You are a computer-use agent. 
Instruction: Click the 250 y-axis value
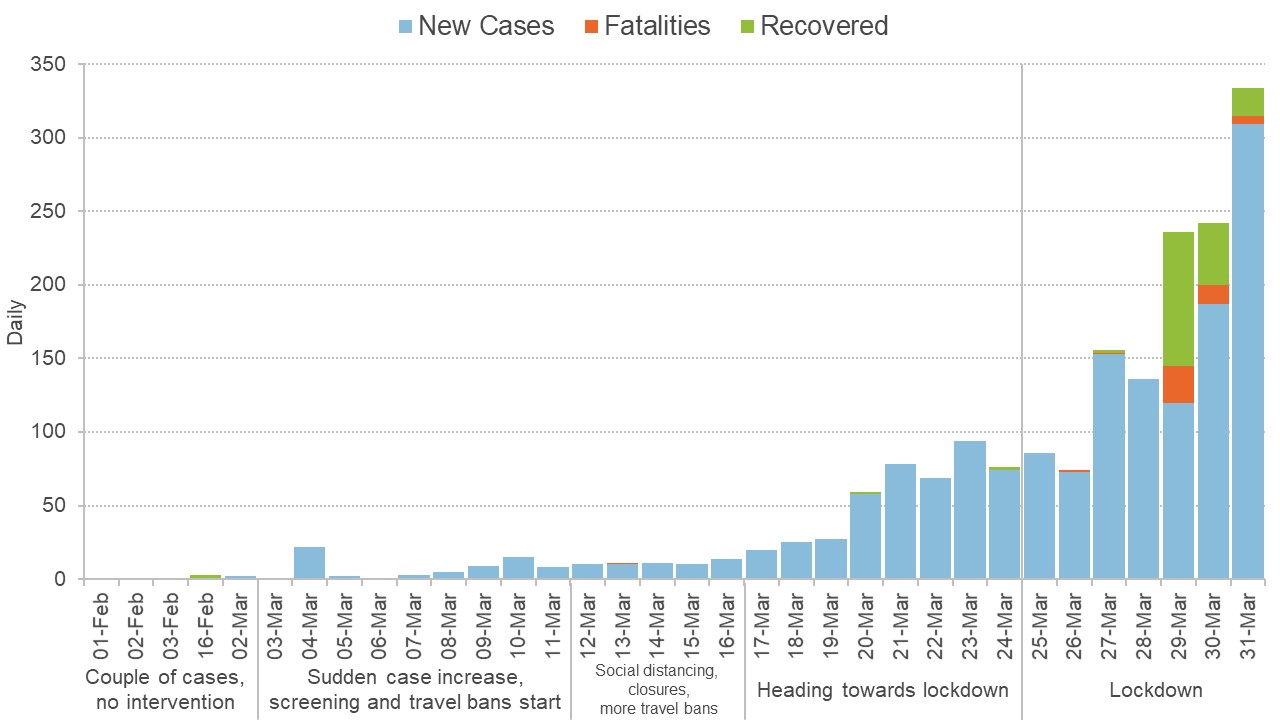point(49,211)
